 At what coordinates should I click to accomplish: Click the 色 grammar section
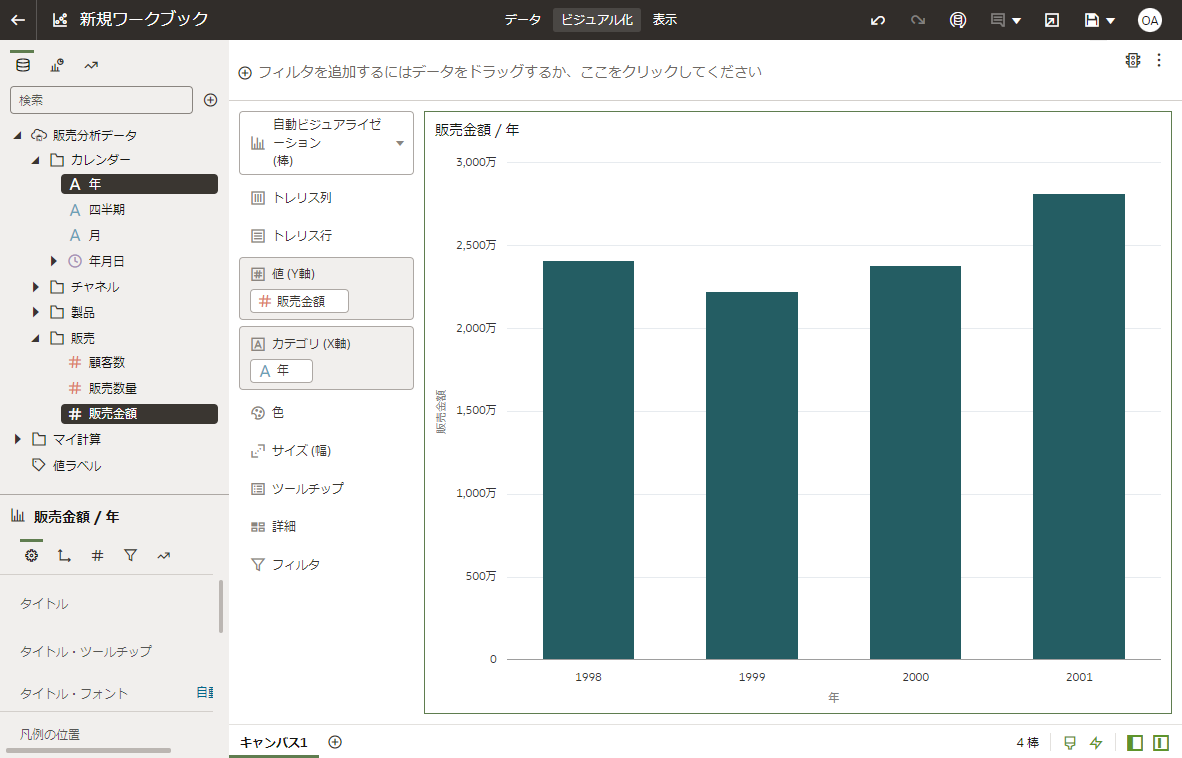326,412
